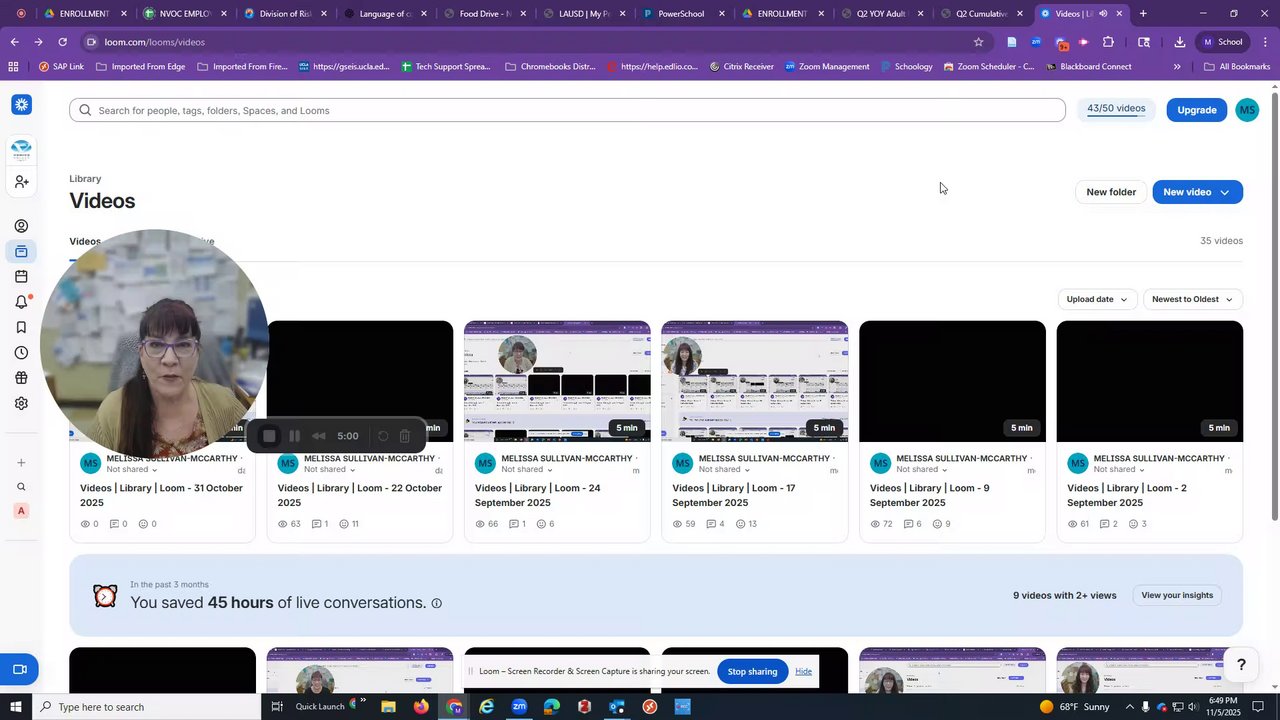Expand Not shared on 22 October video
This screenshot has height=720, width=1280.
click(328, 469)
